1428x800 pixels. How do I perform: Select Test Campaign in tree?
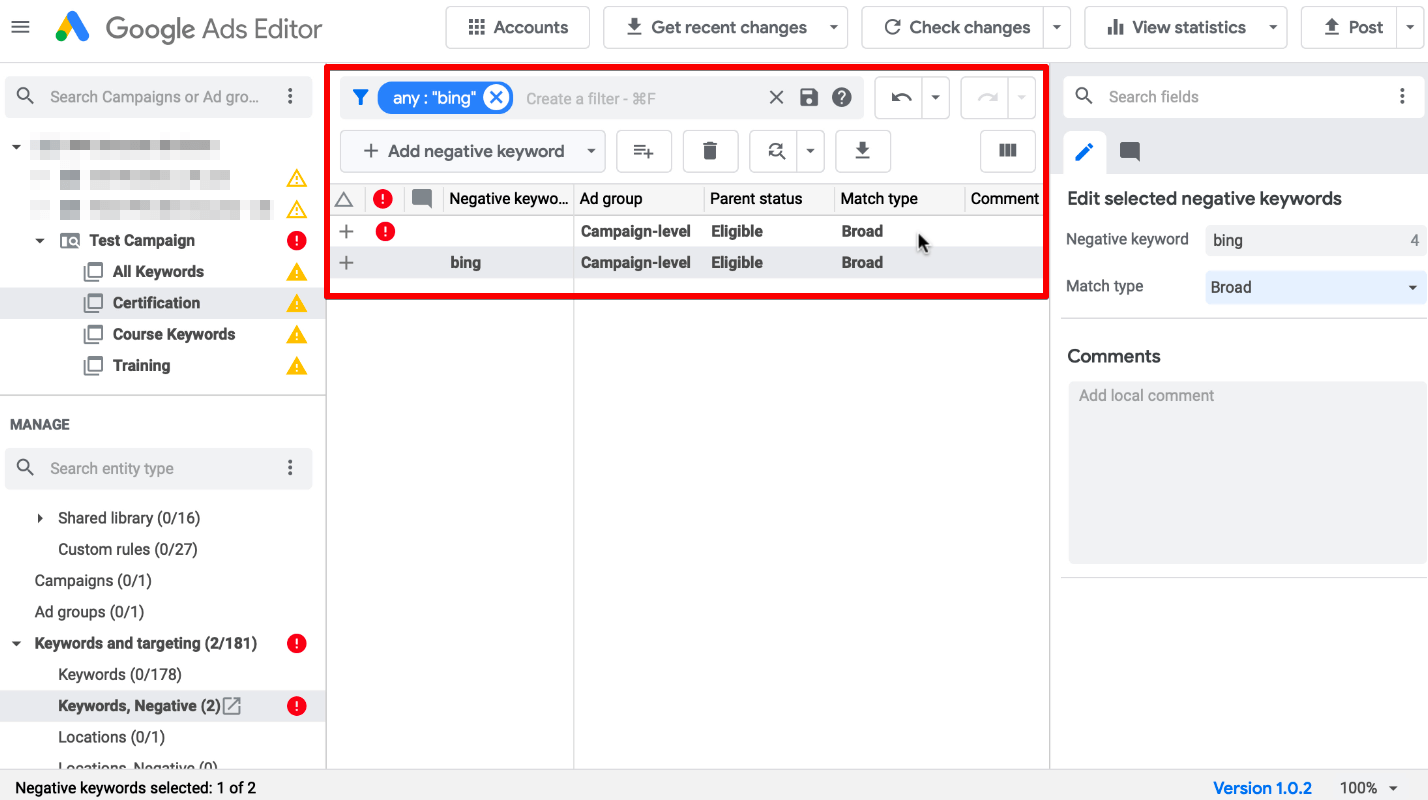(x=142, y=241)
